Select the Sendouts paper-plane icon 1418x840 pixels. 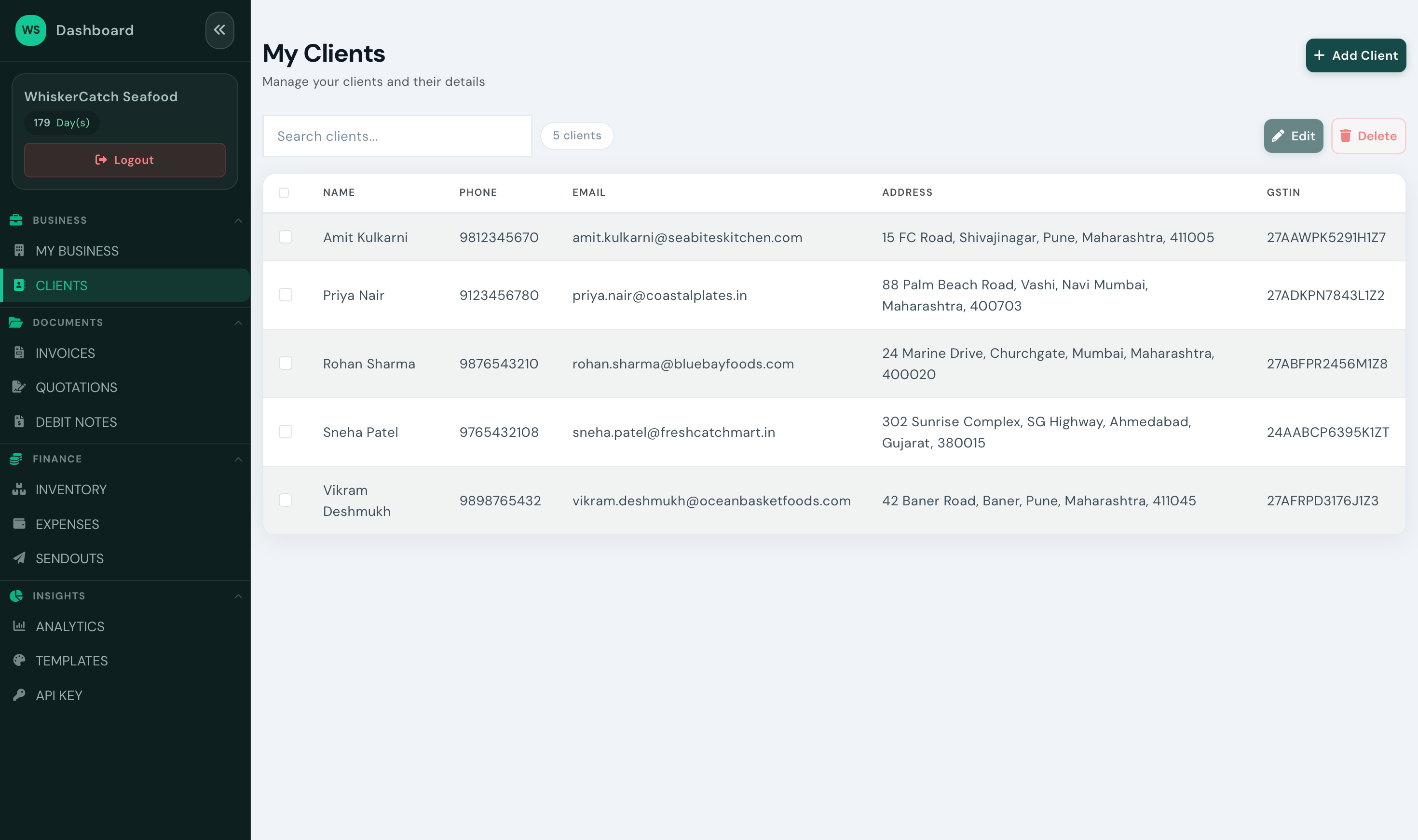(19, 558)
